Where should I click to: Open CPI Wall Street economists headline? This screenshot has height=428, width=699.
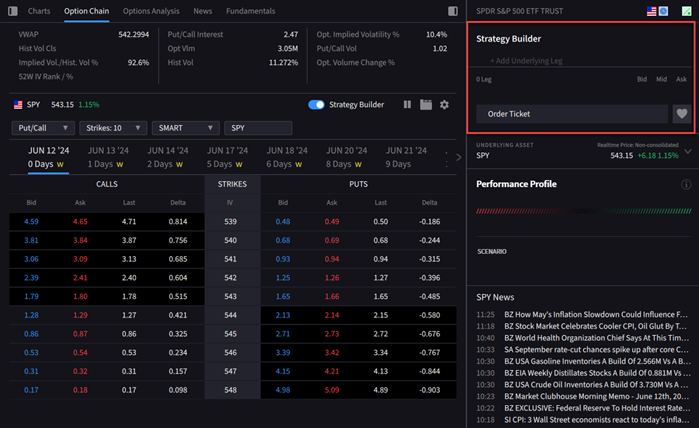pos(596,420)
